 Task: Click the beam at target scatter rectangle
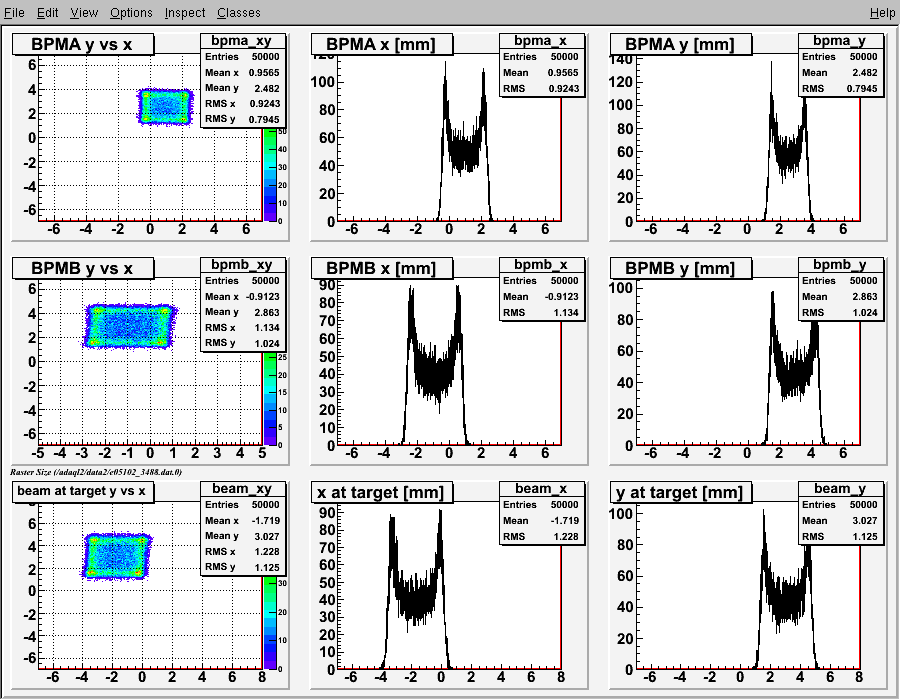click(x=117, y=557)
